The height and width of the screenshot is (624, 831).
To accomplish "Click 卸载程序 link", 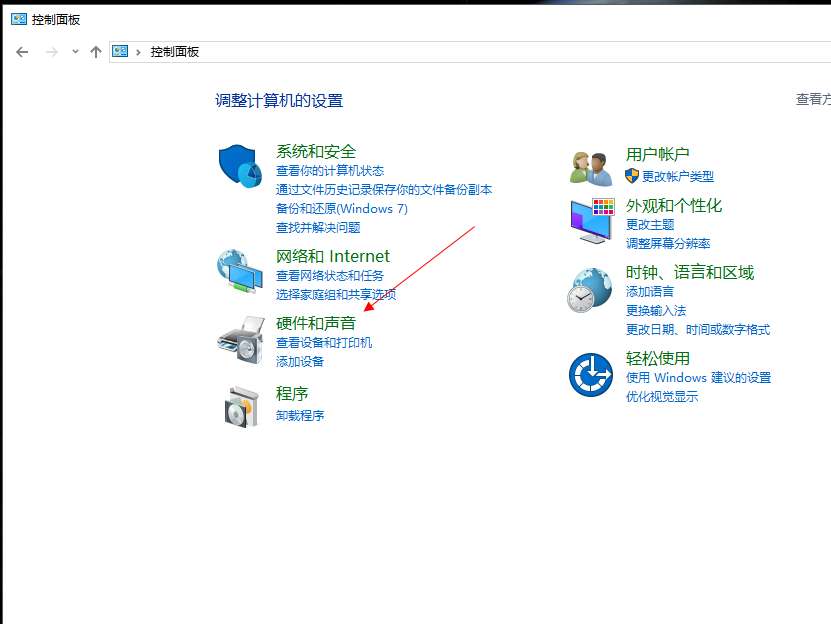I will pyautogui.click(x=299, y=416).
